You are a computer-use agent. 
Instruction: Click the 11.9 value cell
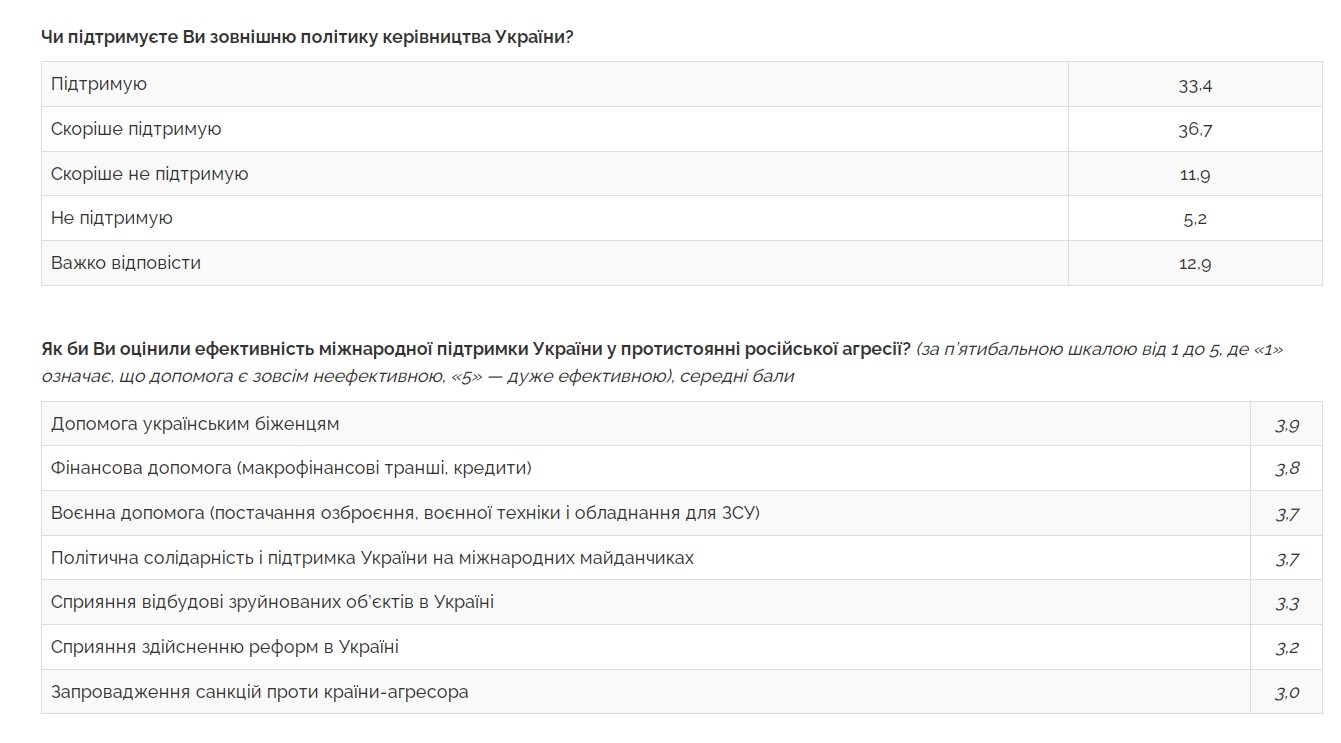point(1195,175)
